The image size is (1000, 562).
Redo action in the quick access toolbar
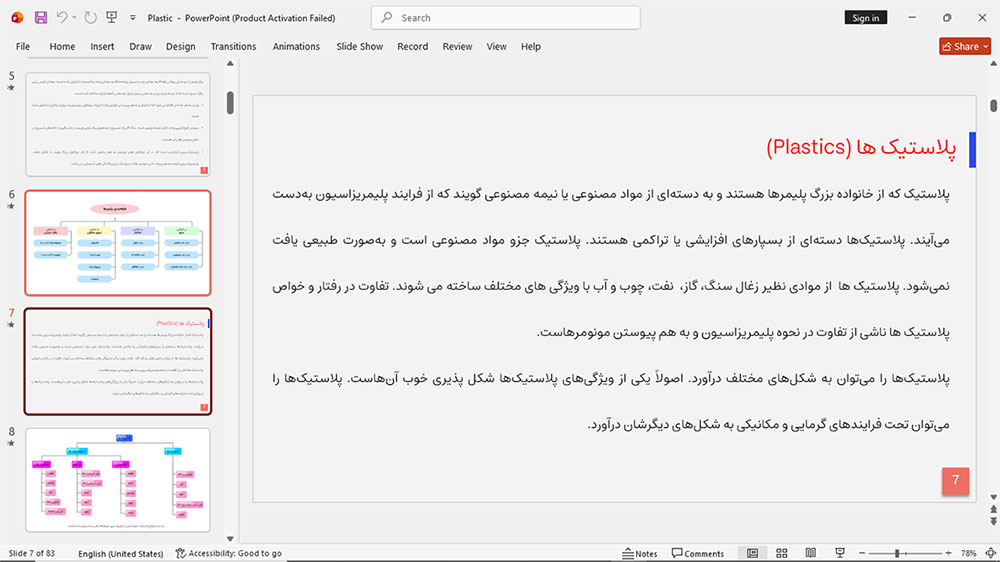pyautogui.click(x=91, y=18)
